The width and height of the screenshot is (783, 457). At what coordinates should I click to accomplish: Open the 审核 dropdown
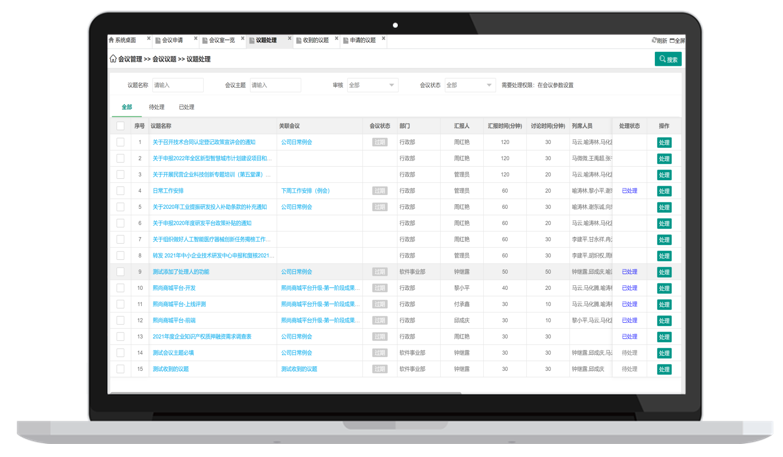pos(372,85)
